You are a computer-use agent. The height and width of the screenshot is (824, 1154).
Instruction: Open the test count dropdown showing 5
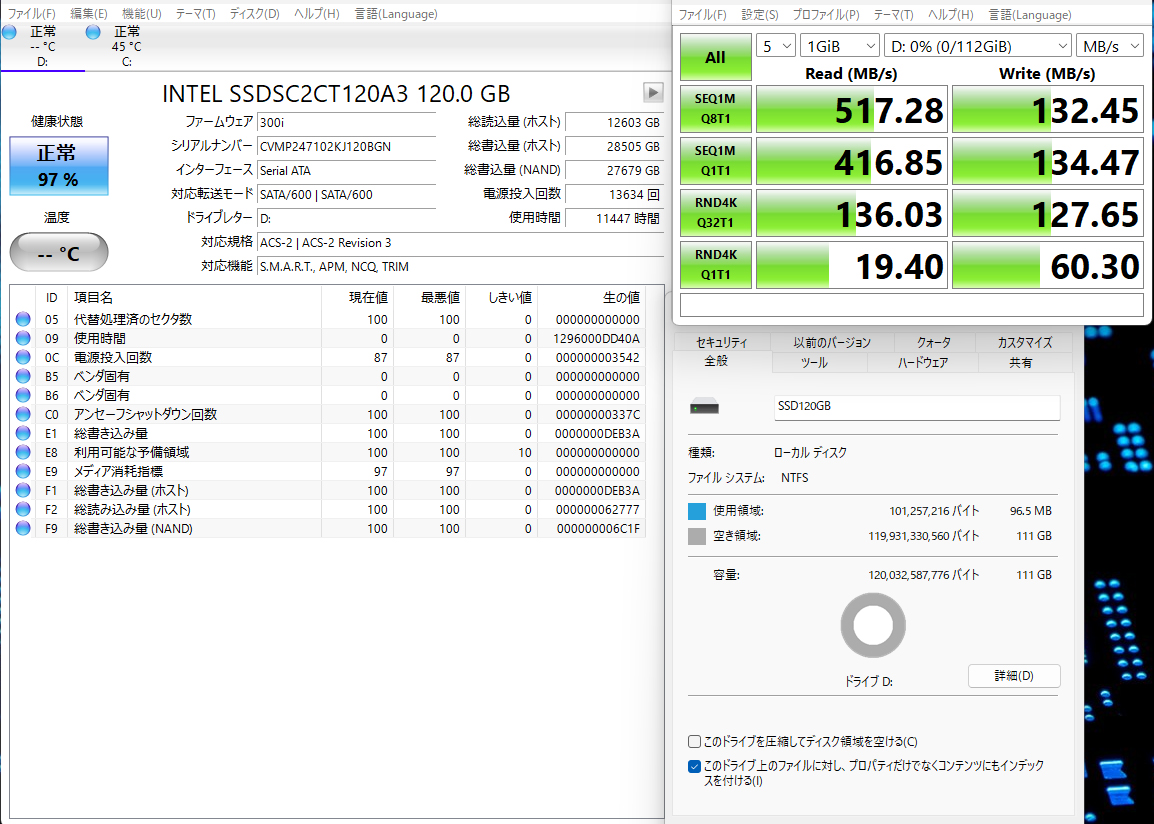pos(776,46)
